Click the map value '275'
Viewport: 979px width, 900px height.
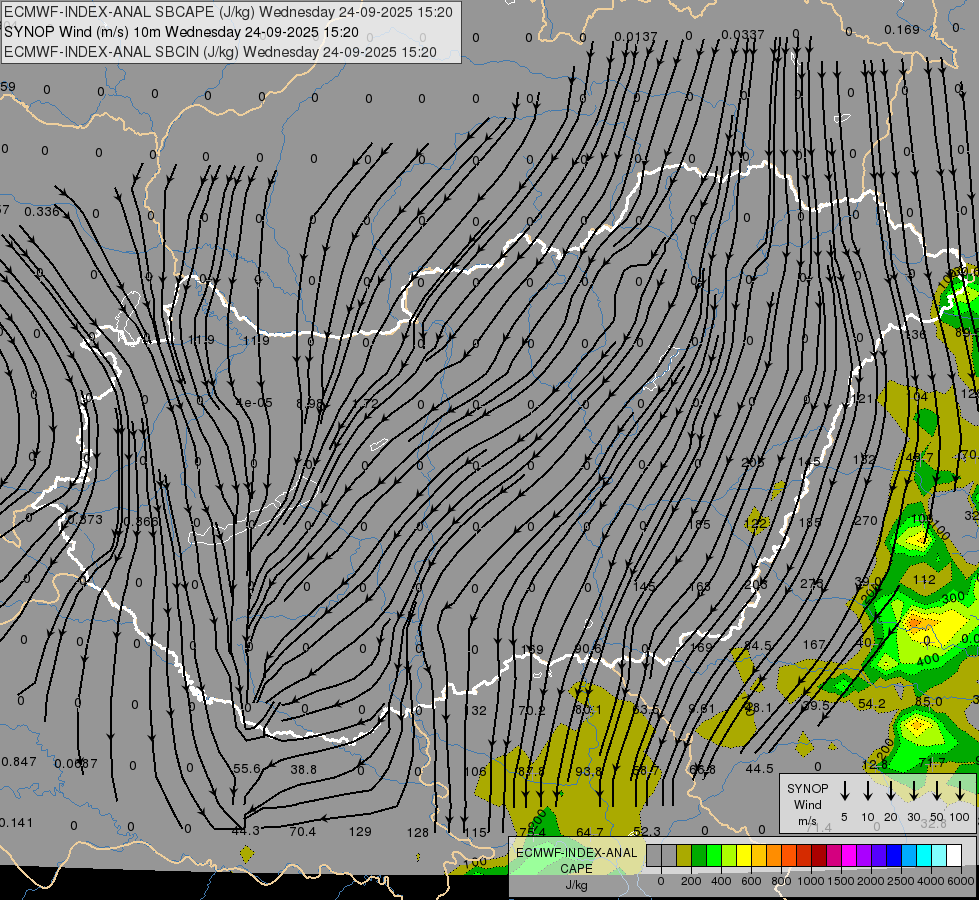pos(811,584)
